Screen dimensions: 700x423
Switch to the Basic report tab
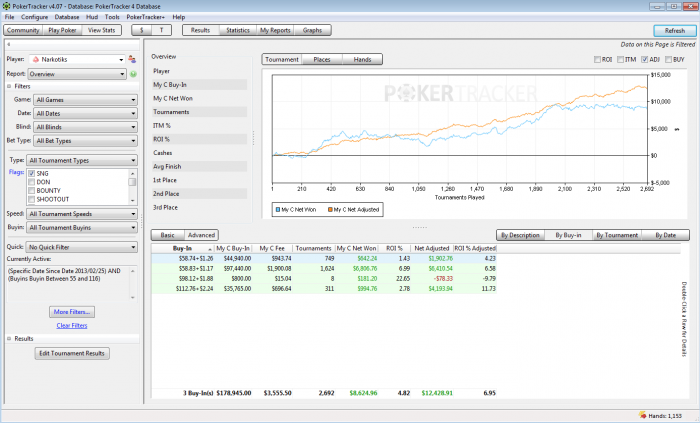167,235
